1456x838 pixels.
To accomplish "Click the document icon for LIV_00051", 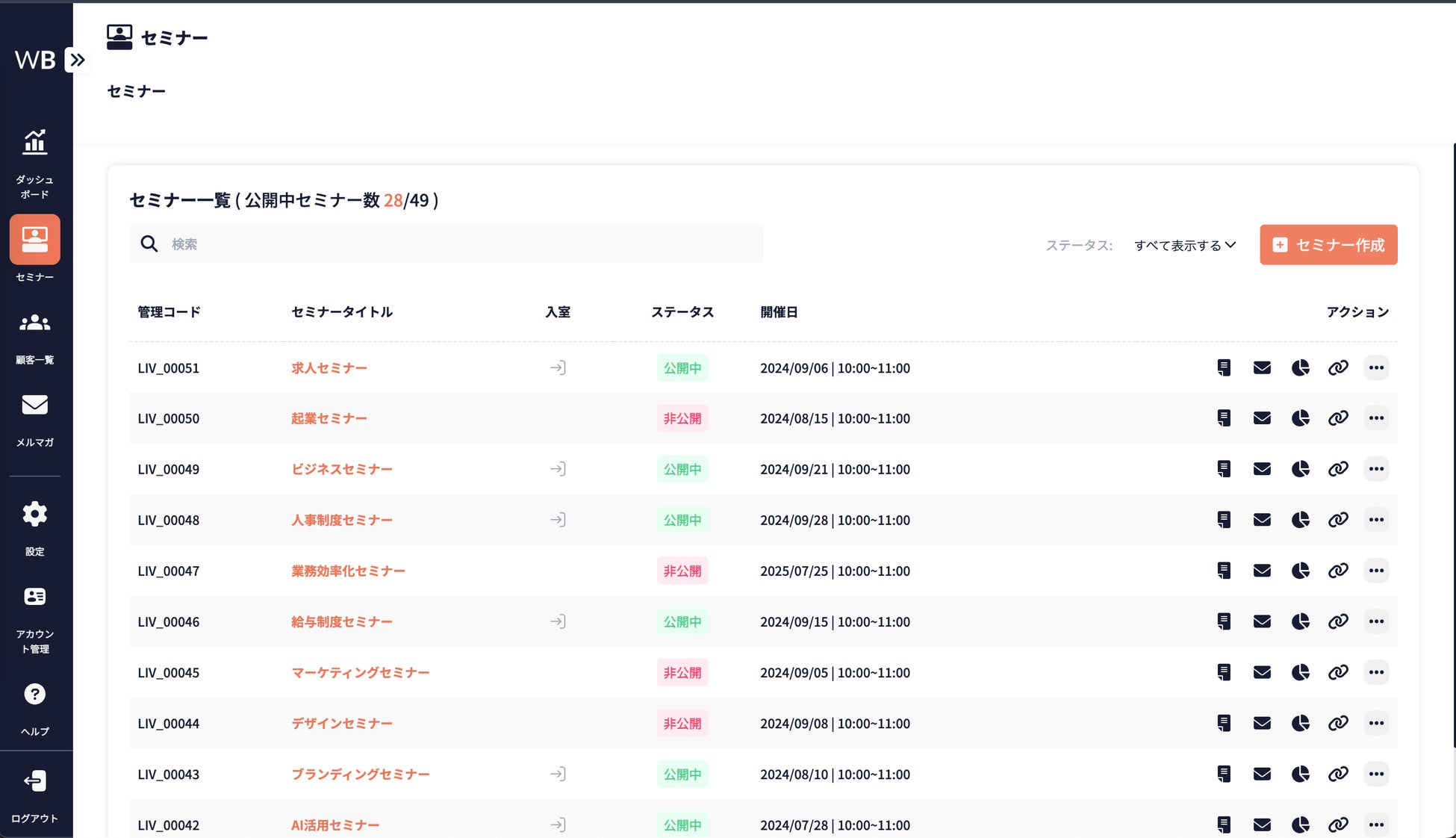I will click(1224, 367).
